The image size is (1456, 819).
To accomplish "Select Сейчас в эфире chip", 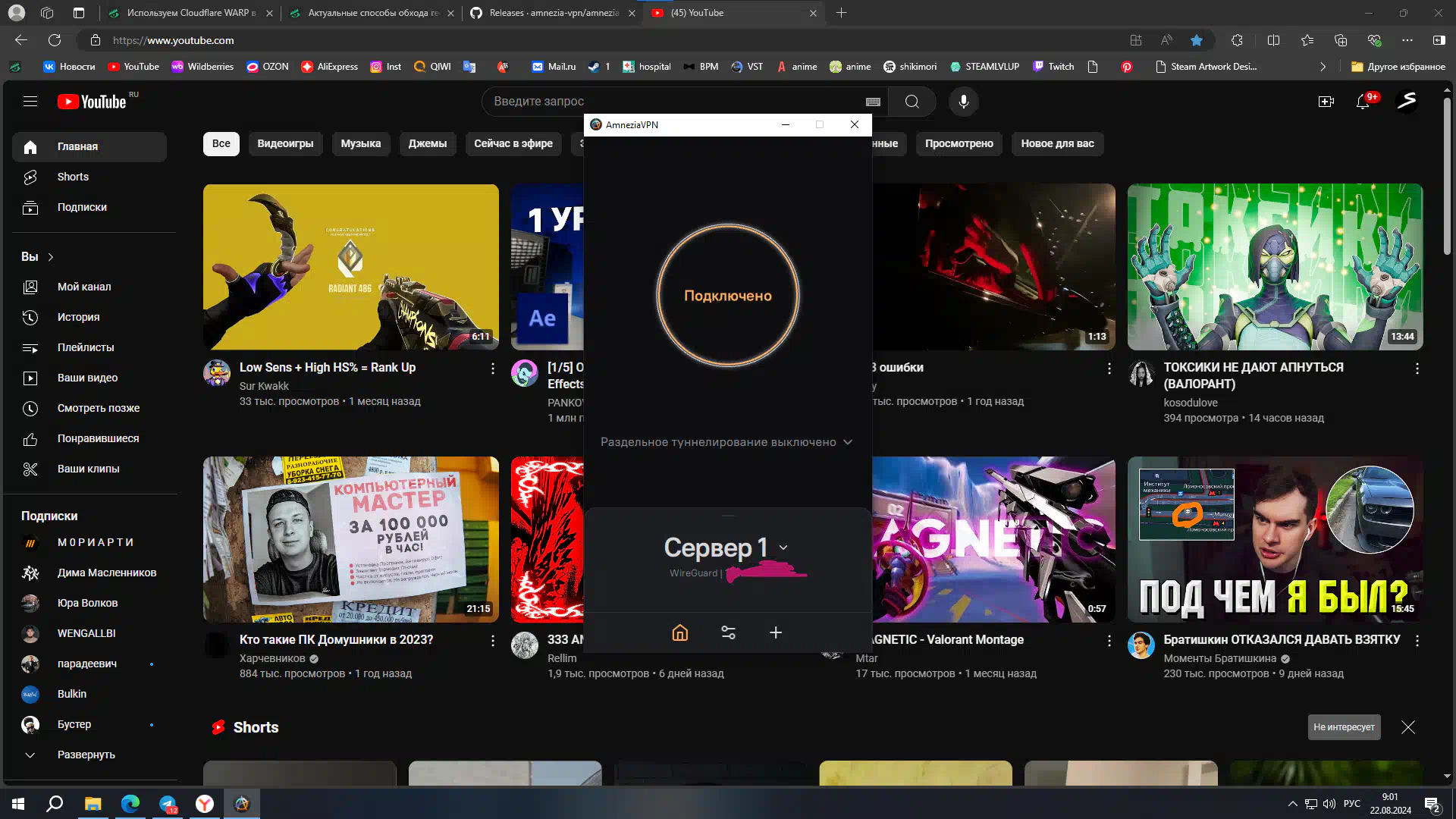I will [x=513, y=143].
